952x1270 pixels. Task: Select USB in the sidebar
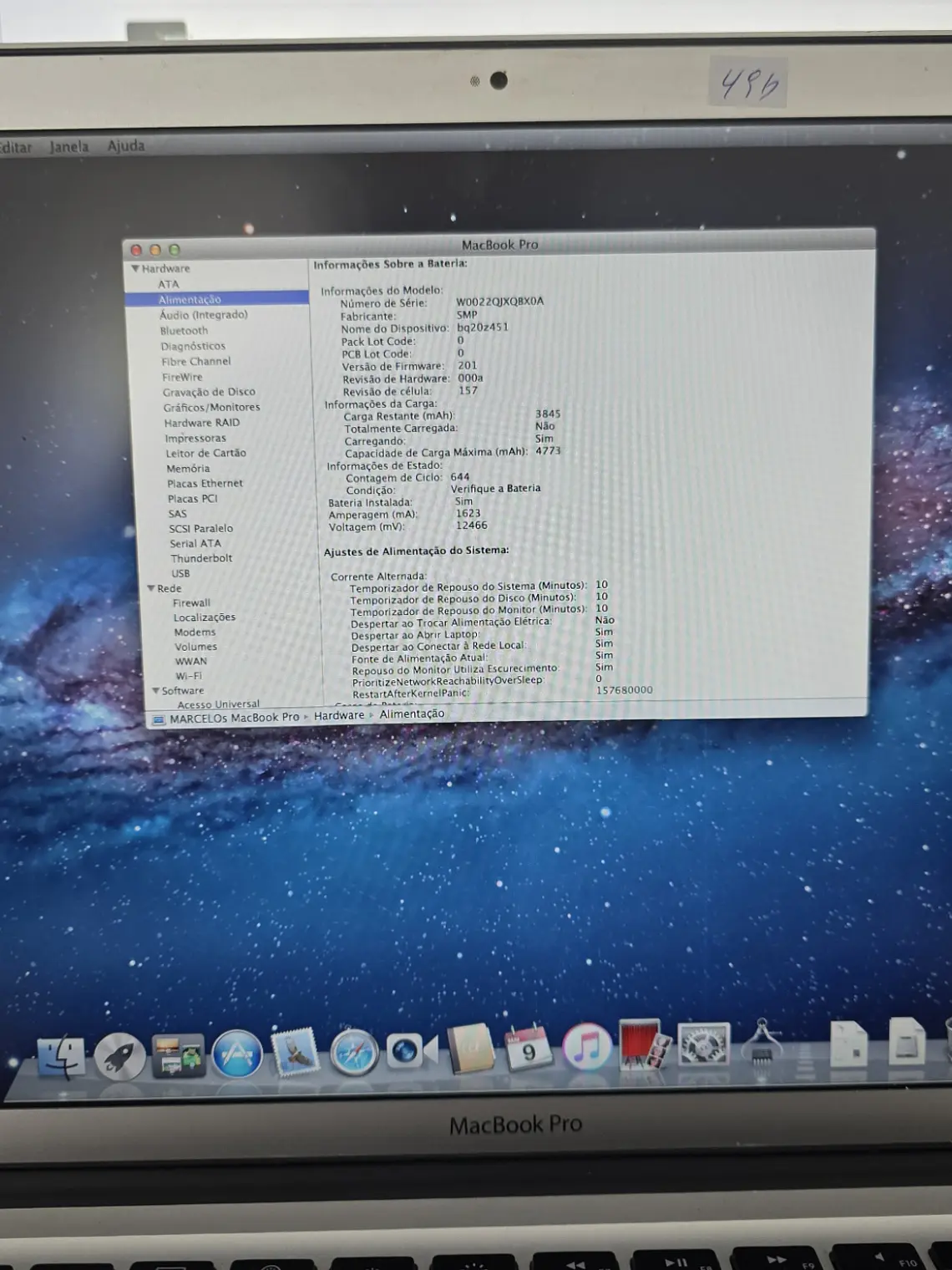(x=180, y=574)
